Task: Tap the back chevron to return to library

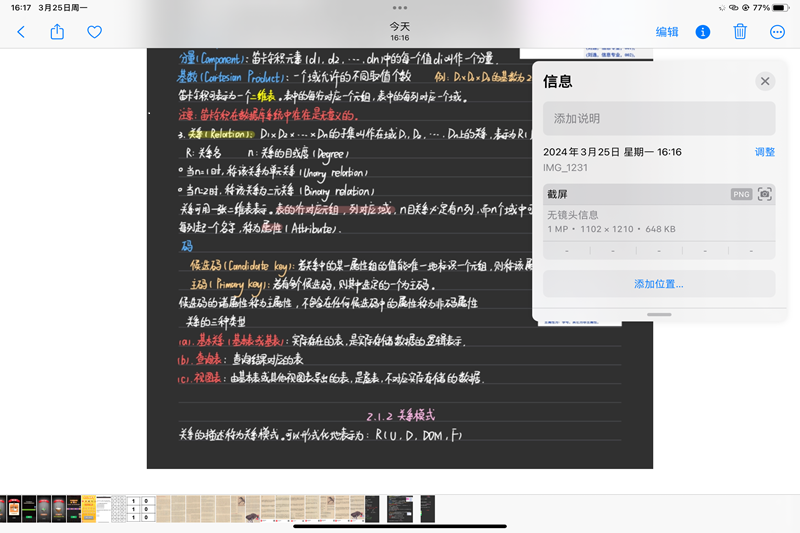Action: coord(21,32)
